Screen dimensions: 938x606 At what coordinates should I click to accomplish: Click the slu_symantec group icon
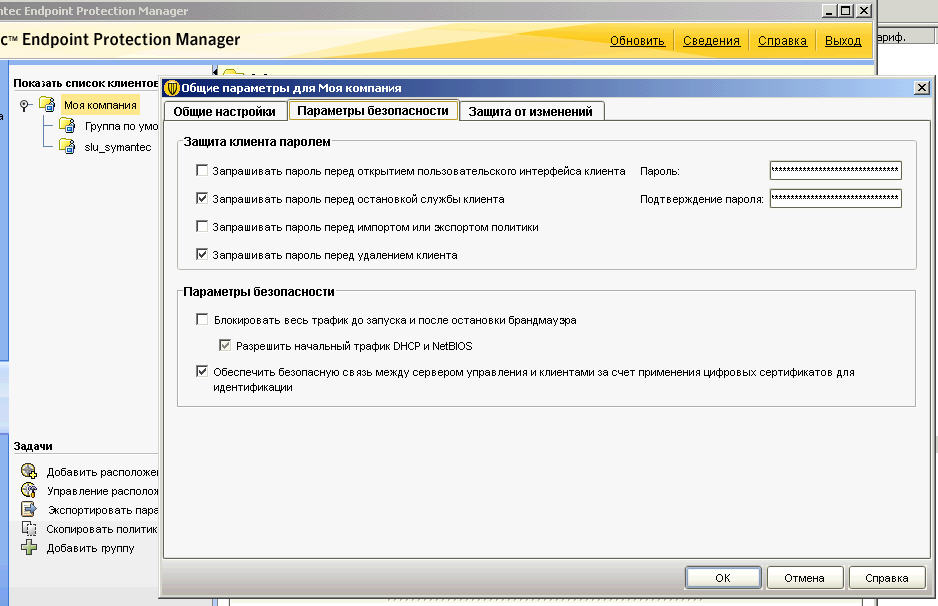pyautogui.click(x=67, y=146)
